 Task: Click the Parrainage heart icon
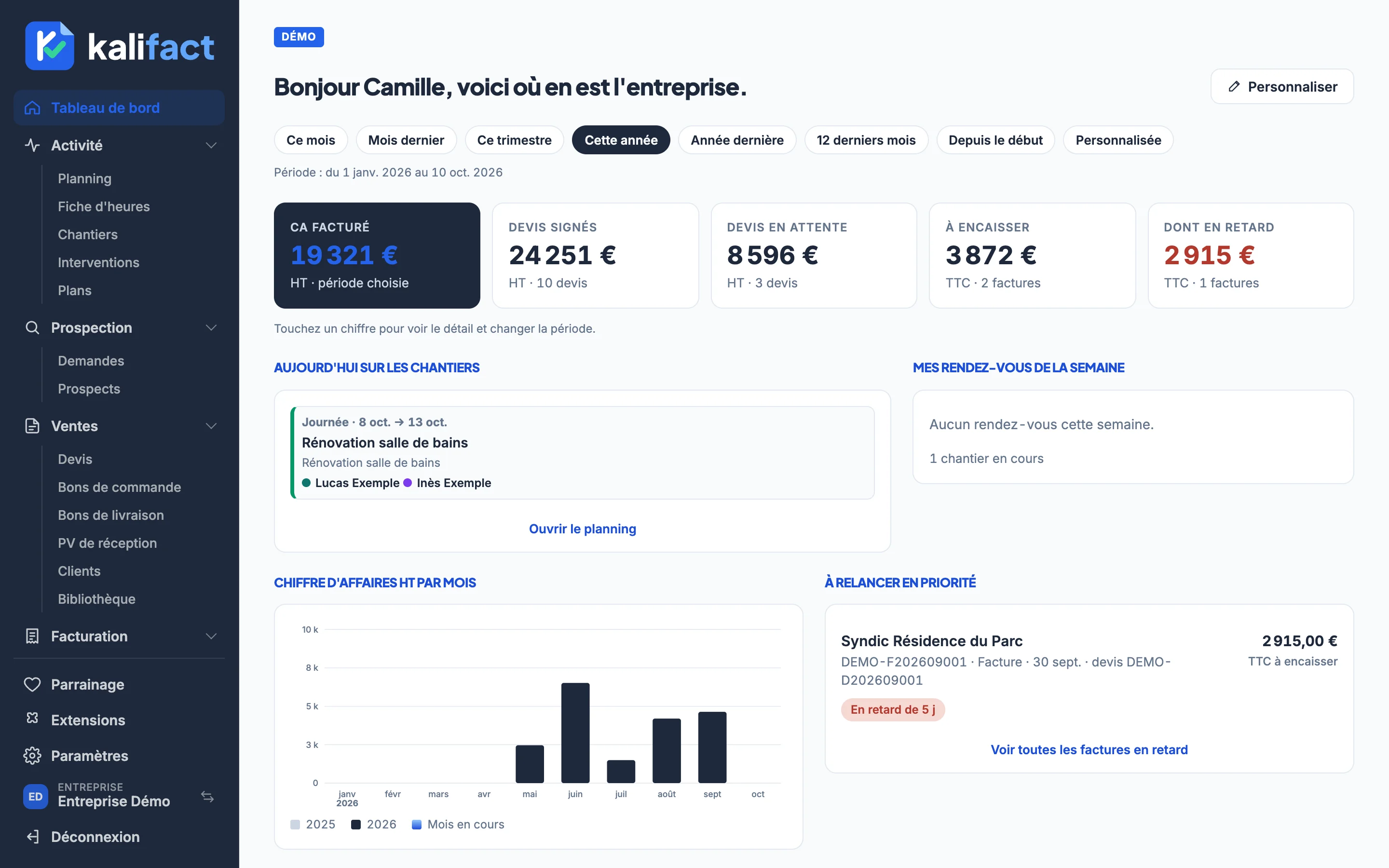tap(32, 684)
